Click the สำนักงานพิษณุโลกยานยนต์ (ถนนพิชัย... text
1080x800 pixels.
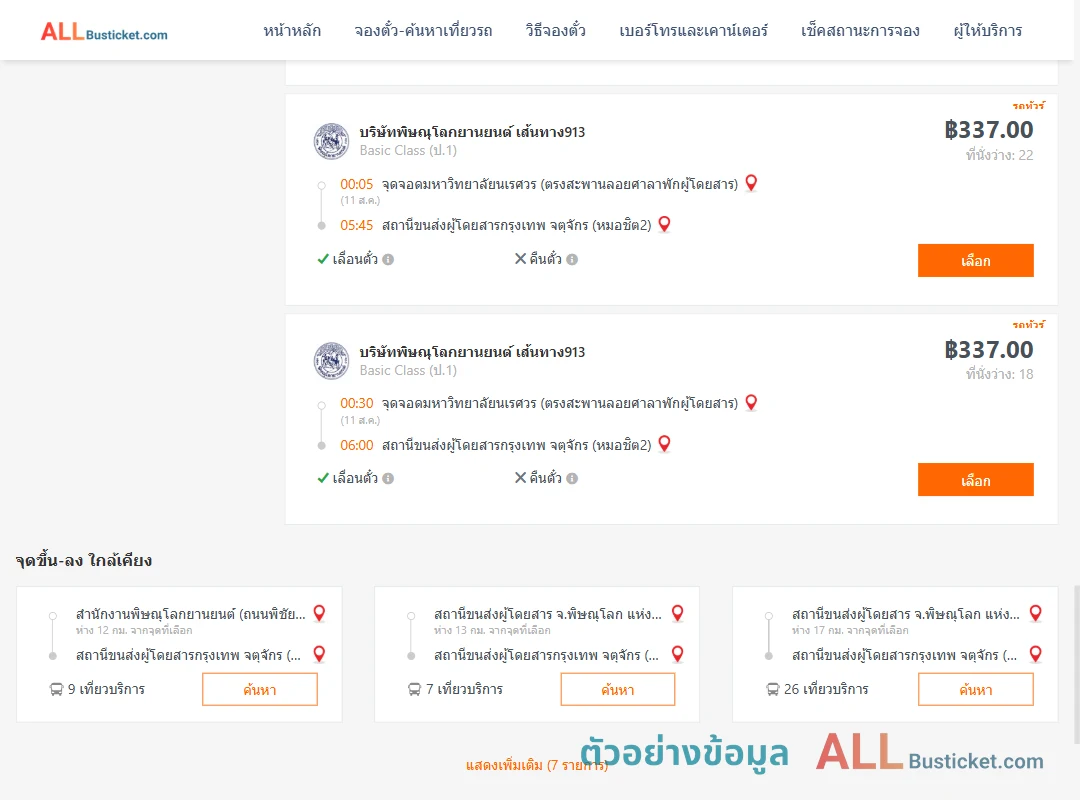191,614
